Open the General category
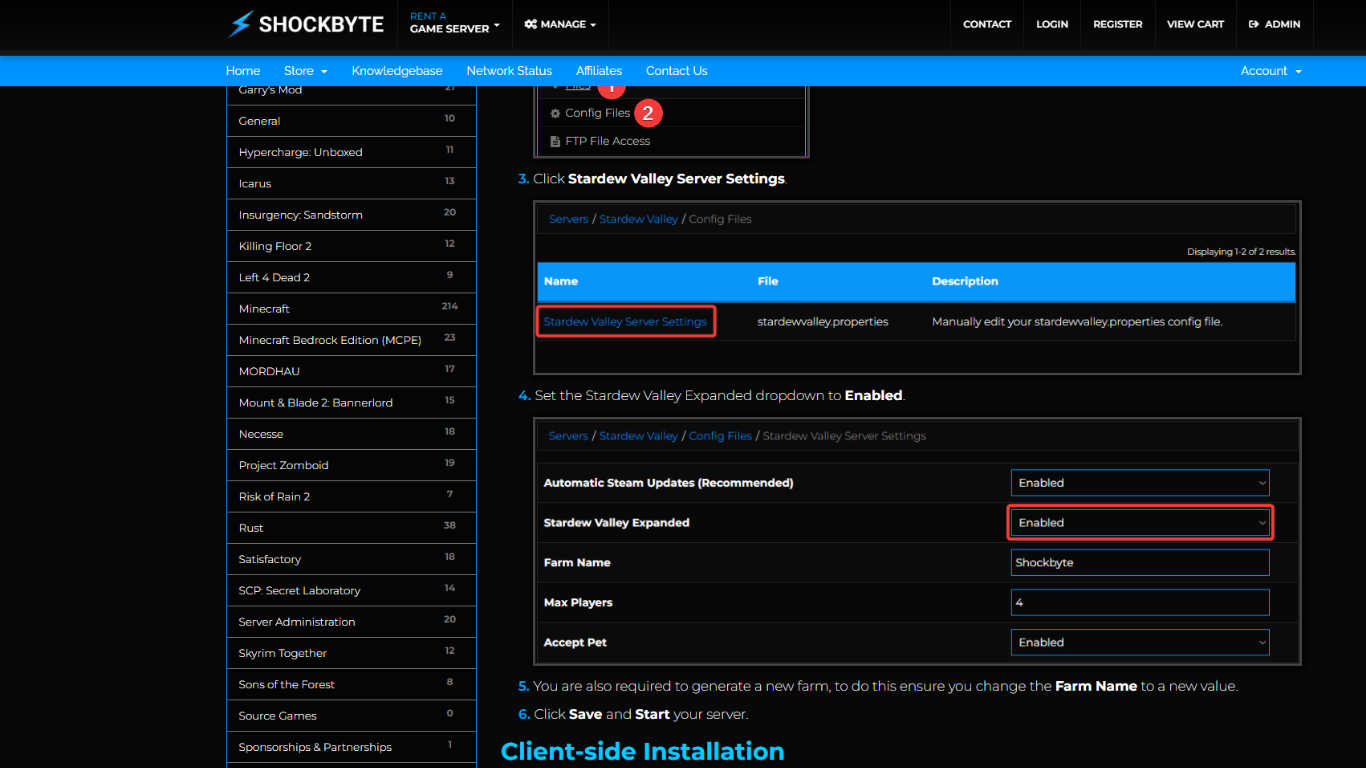The height and width of the screenshot is (768, 1366). click(x=351, y=121)
